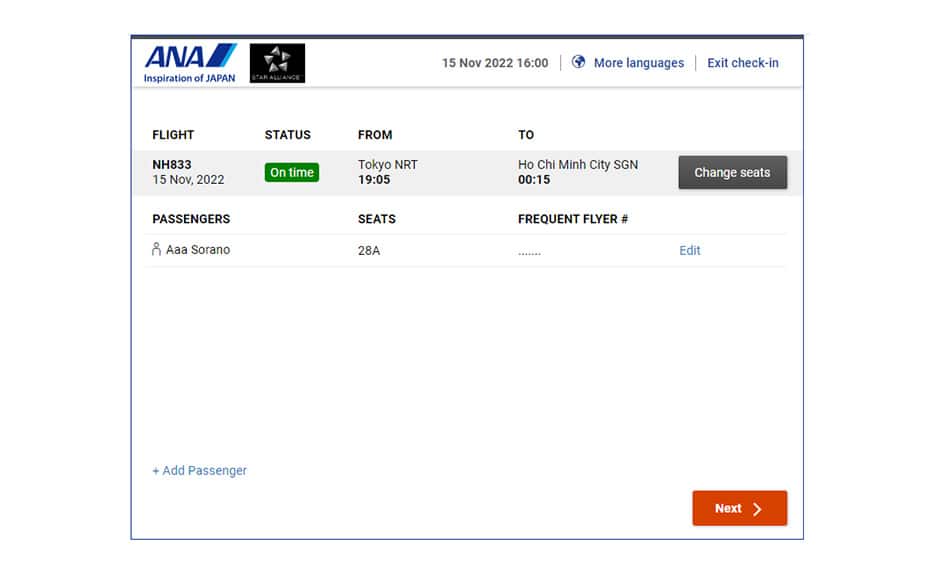The width and height of the screenshot is (935, 575).
Task: Click the passenger person icon
Action: [x=156, y=250]
